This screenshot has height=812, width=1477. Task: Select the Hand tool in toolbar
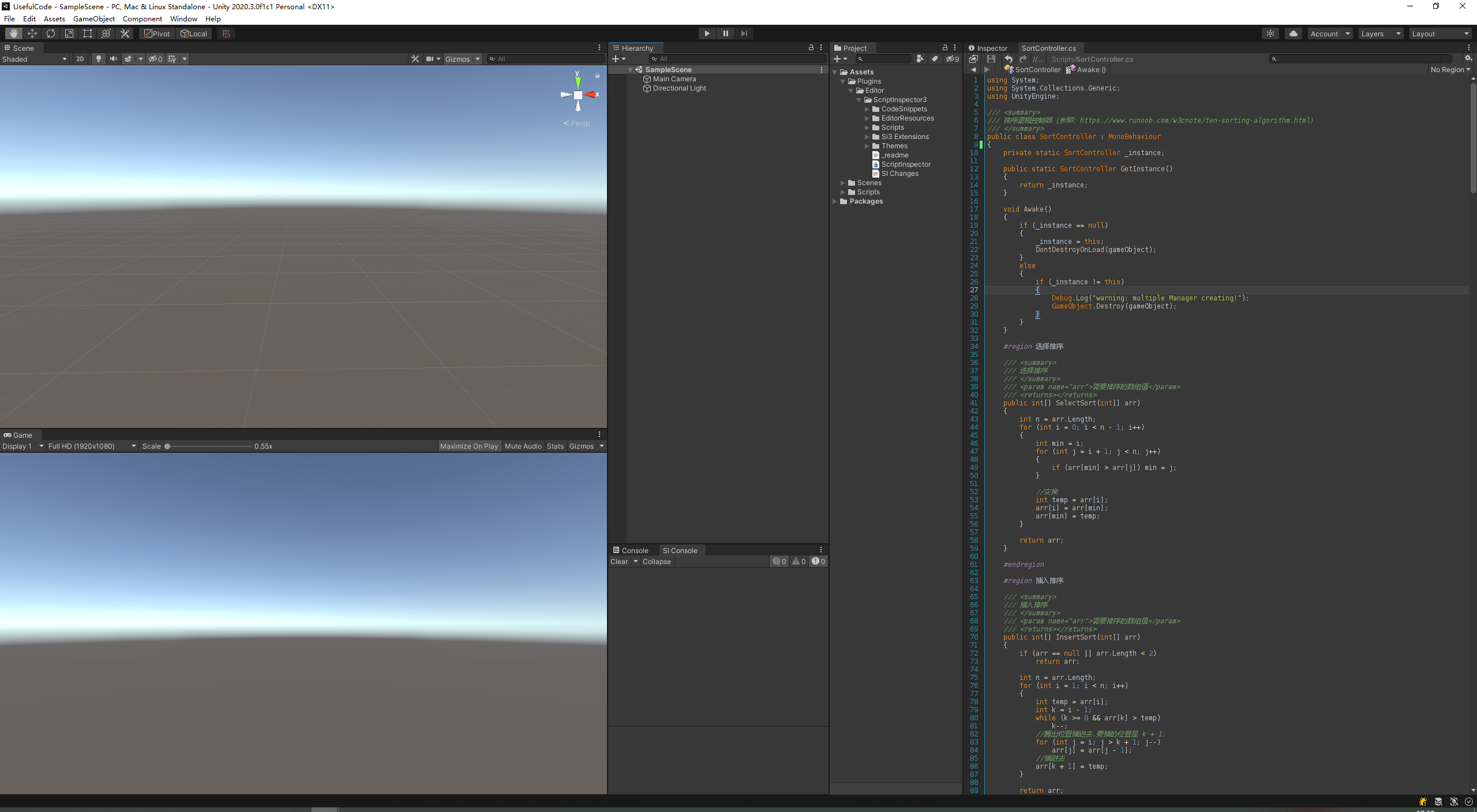coord(14,33)
